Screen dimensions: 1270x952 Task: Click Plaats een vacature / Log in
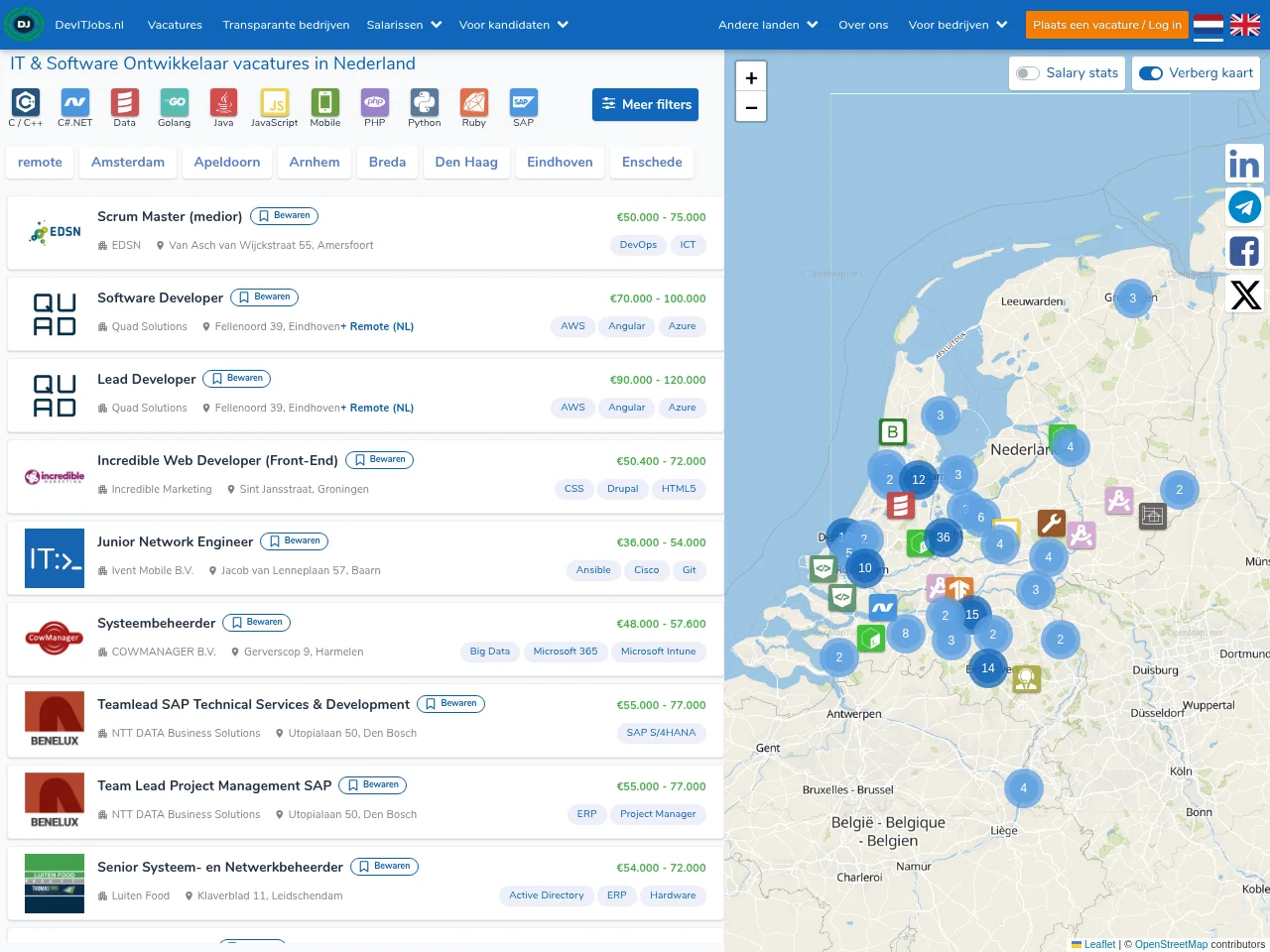pos(1107,25)
